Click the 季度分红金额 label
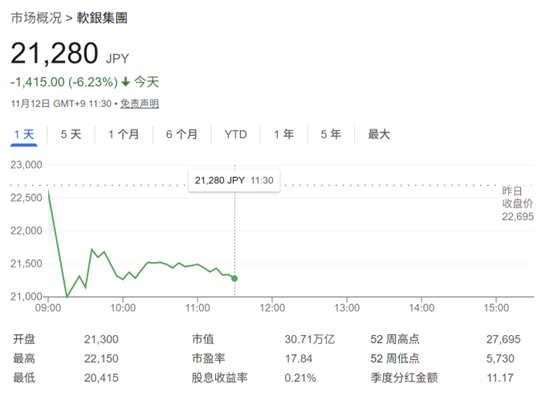This screenshot has height=397, width=554. (404, 378)
